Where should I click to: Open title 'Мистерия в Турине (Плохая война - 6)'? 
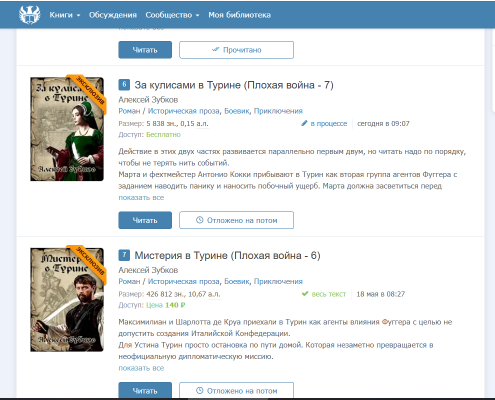pos(227,256)
